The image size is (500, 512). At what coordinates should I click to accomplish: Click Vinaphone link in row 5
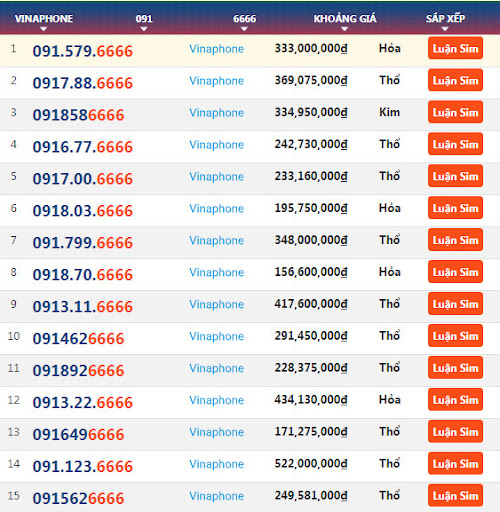217,176
